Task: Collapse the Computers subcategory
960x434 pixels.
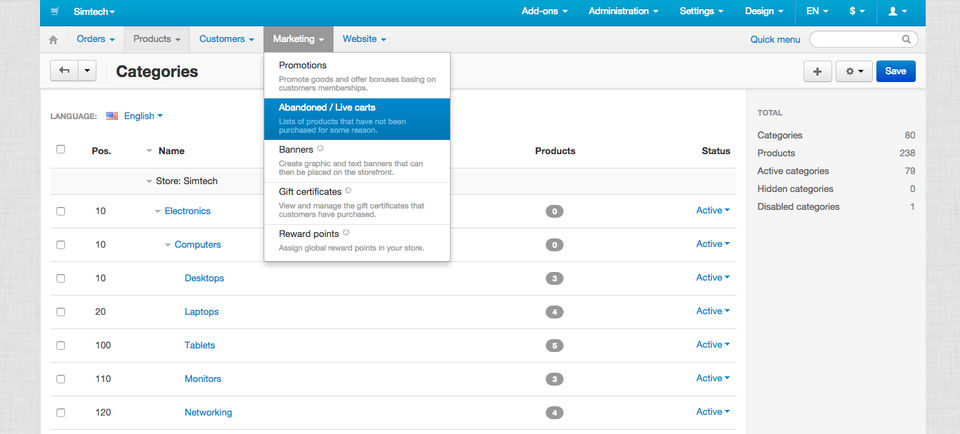Action: (x=168, y=245)
